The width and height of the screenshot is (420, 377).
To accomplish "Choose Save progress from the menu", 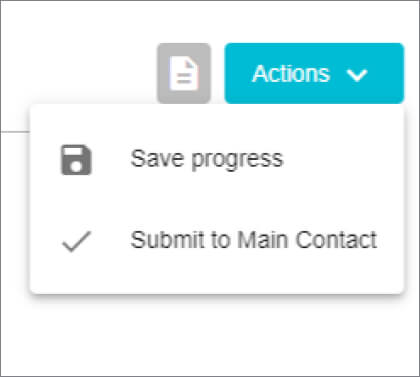I will [217, 159].
